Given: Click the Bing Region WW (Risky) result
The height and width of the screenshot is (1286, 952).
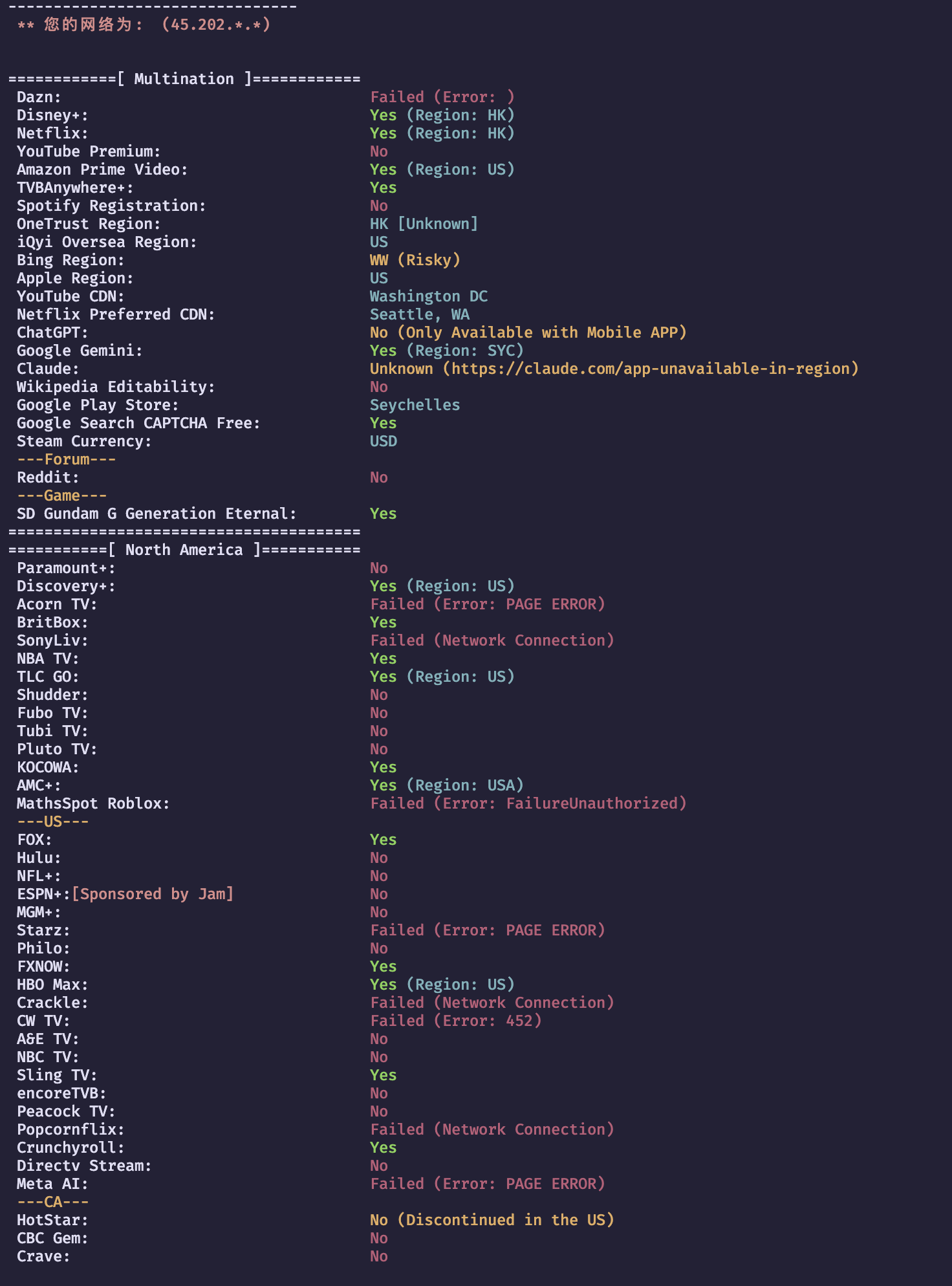Looking at the screenshot, I should click(x=415, y=260).
